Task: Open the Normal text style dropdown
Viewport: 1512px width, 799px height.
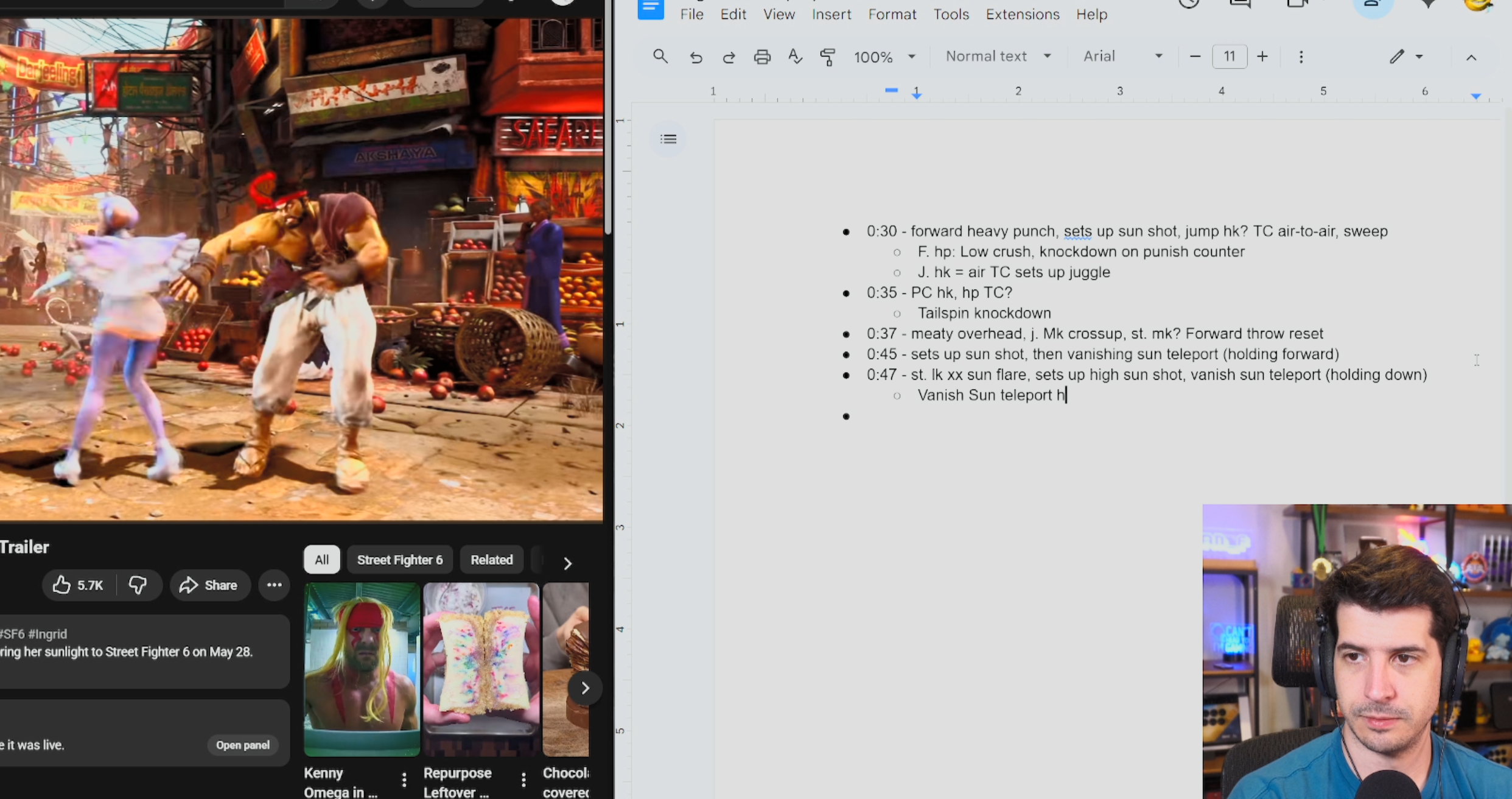Action: pos(998,57)
